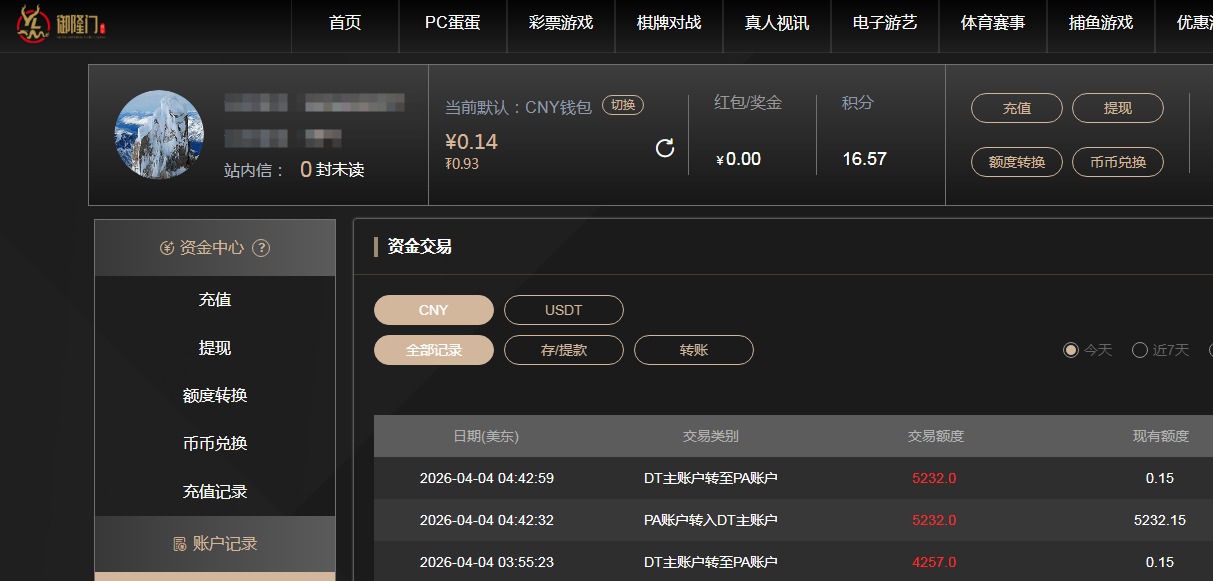Screen dimensions: 1213x581
Task: Open 充值记录 in the sidebar
Action: (215, 492)
